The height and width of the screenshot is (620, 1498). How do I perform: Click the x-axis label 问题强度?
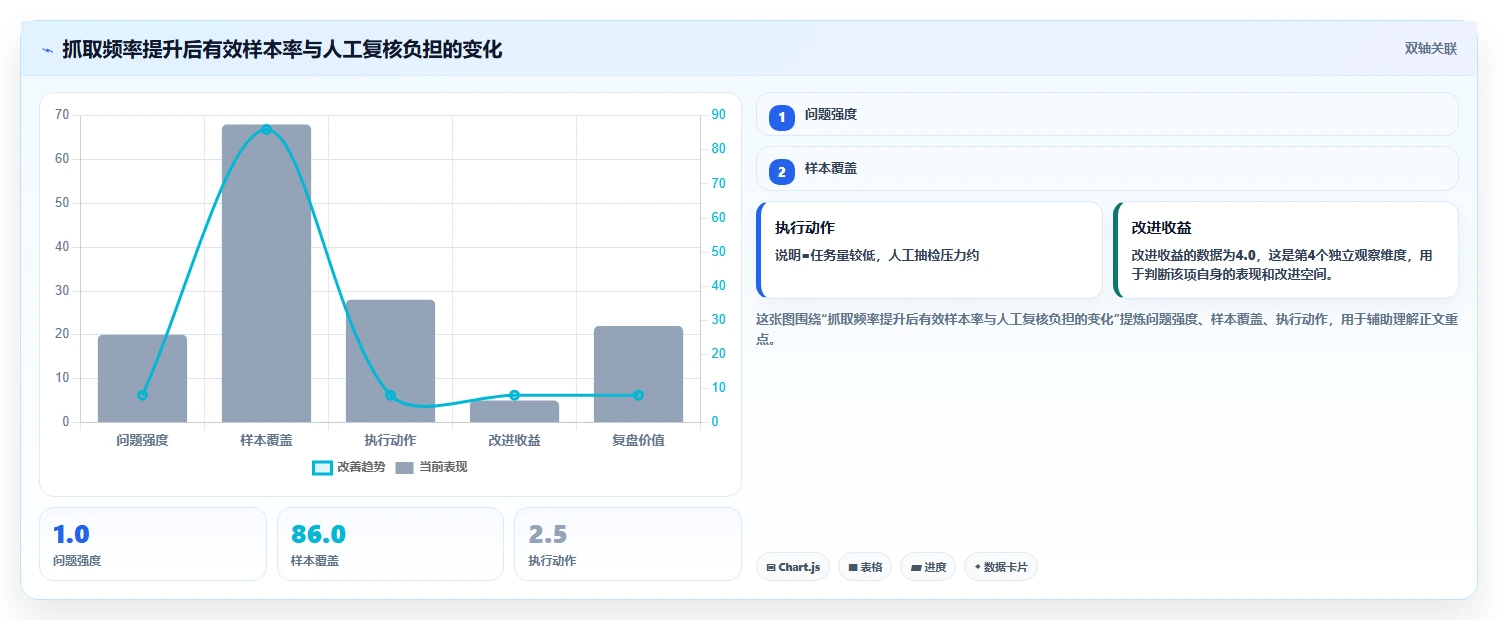(142, 440)
